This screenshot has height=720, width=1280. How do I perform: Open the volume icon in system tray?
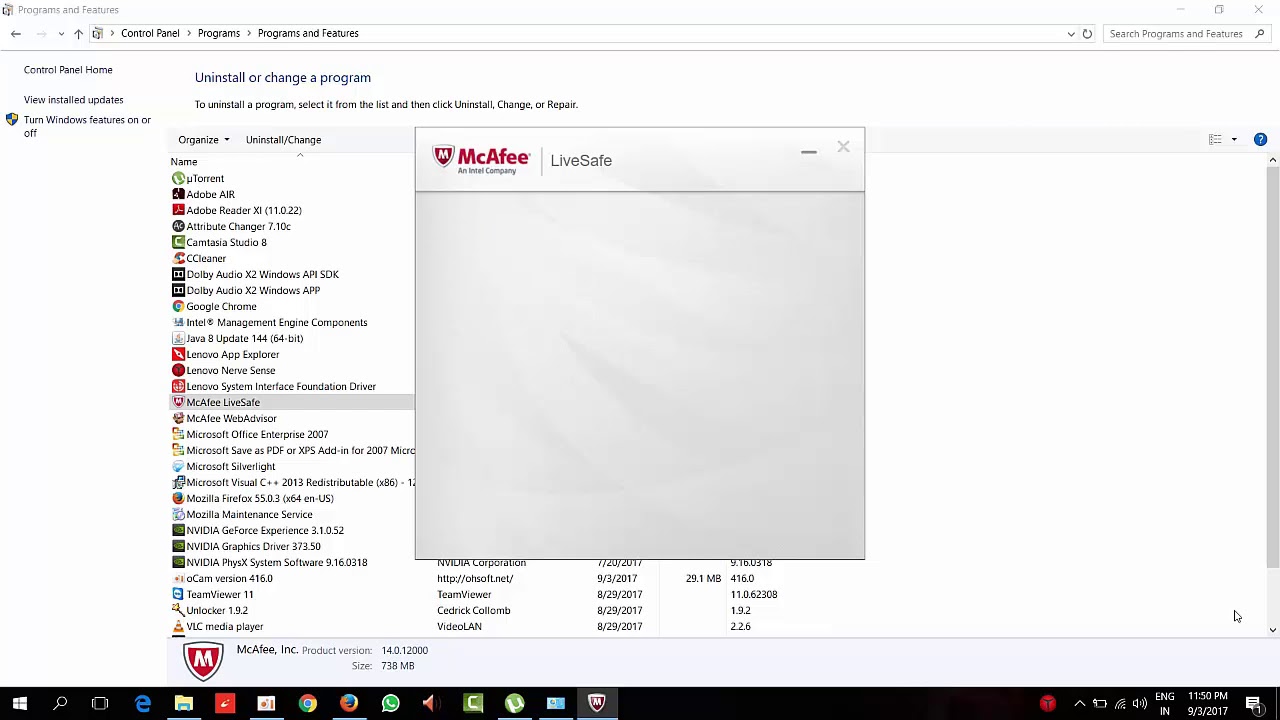pos(1140,703)
